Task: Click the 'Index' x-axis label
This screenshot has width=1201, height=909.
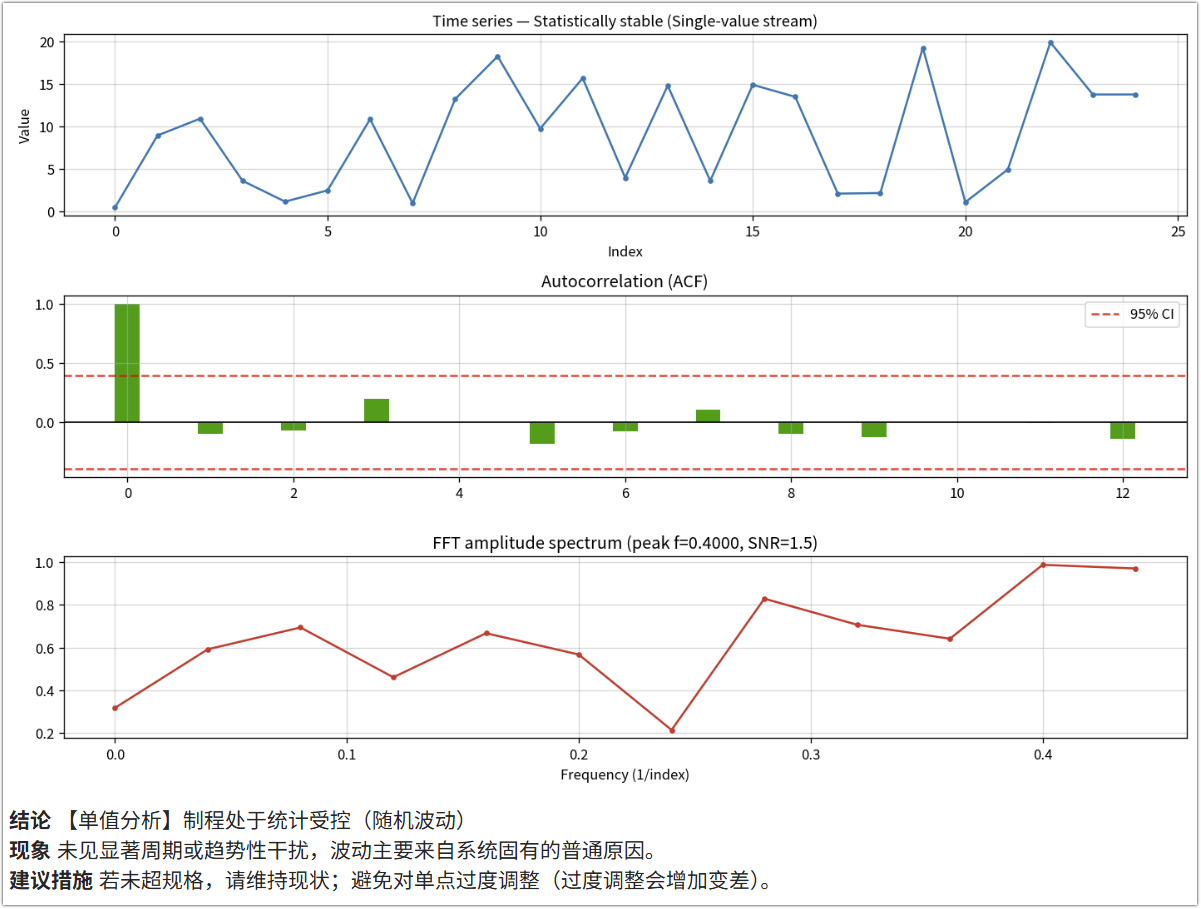Action: click(x=625, y=252)
